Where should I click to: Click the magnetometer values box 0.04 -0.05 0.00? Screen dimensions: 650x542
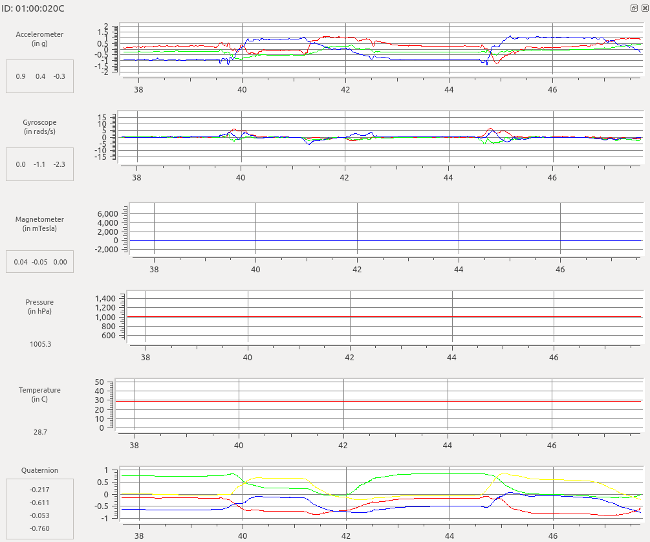tap(40, 261)
